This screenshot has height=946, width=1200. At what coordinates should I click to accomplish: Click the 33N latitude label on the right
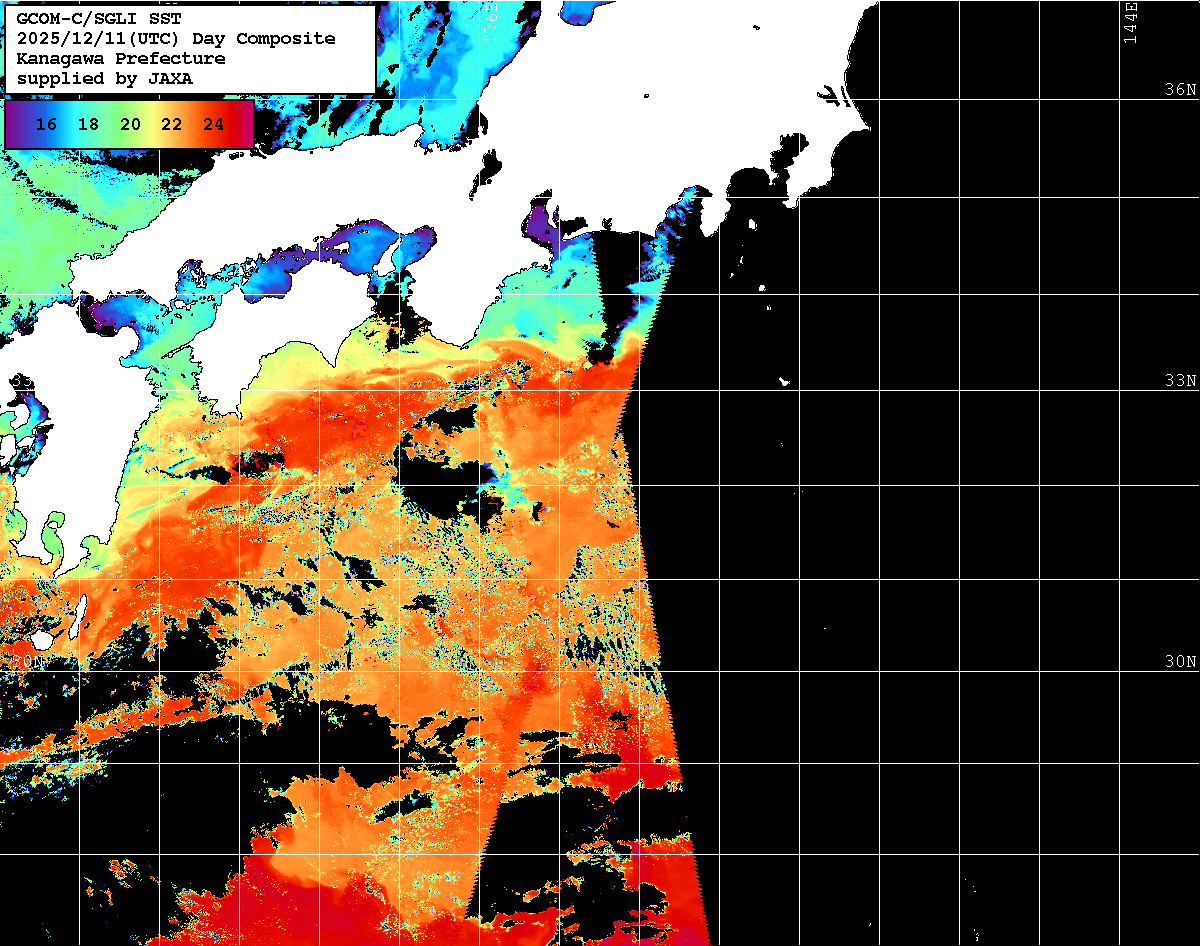1179,381
